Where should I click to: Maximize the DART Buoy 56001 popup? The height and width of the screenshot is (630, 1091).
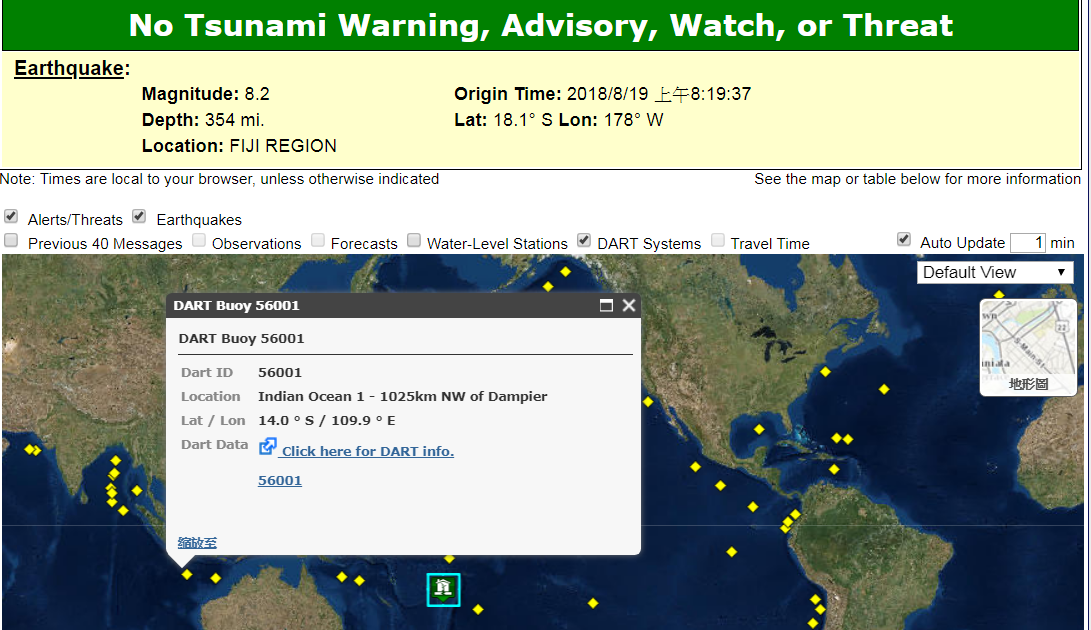[x=606, y=306]
